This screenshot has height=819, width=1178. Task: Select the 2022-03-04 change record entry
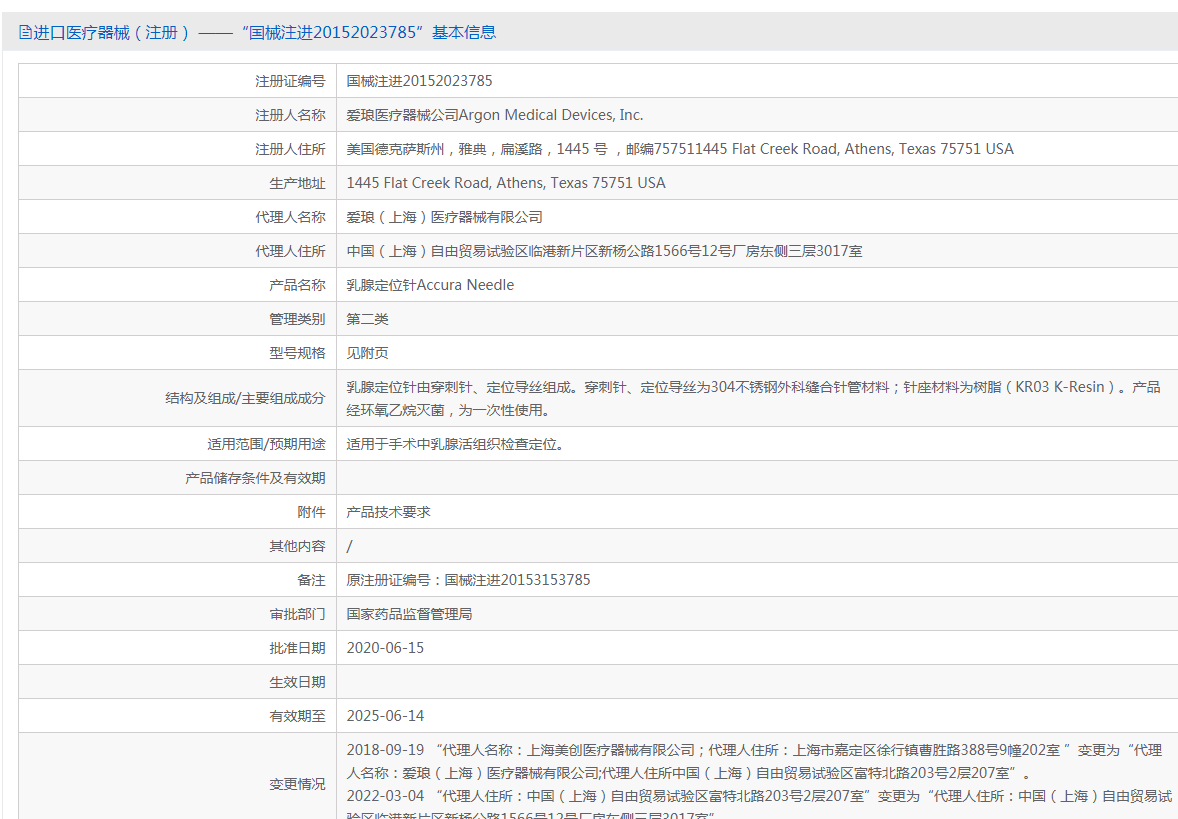point(760,806)
